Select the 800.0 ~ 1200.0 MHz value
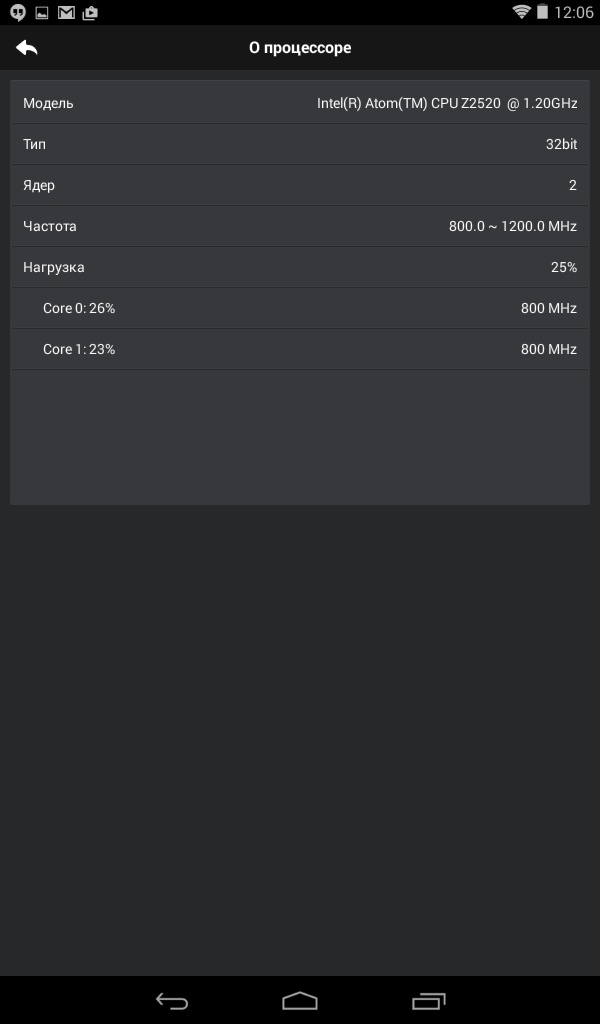Screen dimensions: 600x1024 click(512, 226)
